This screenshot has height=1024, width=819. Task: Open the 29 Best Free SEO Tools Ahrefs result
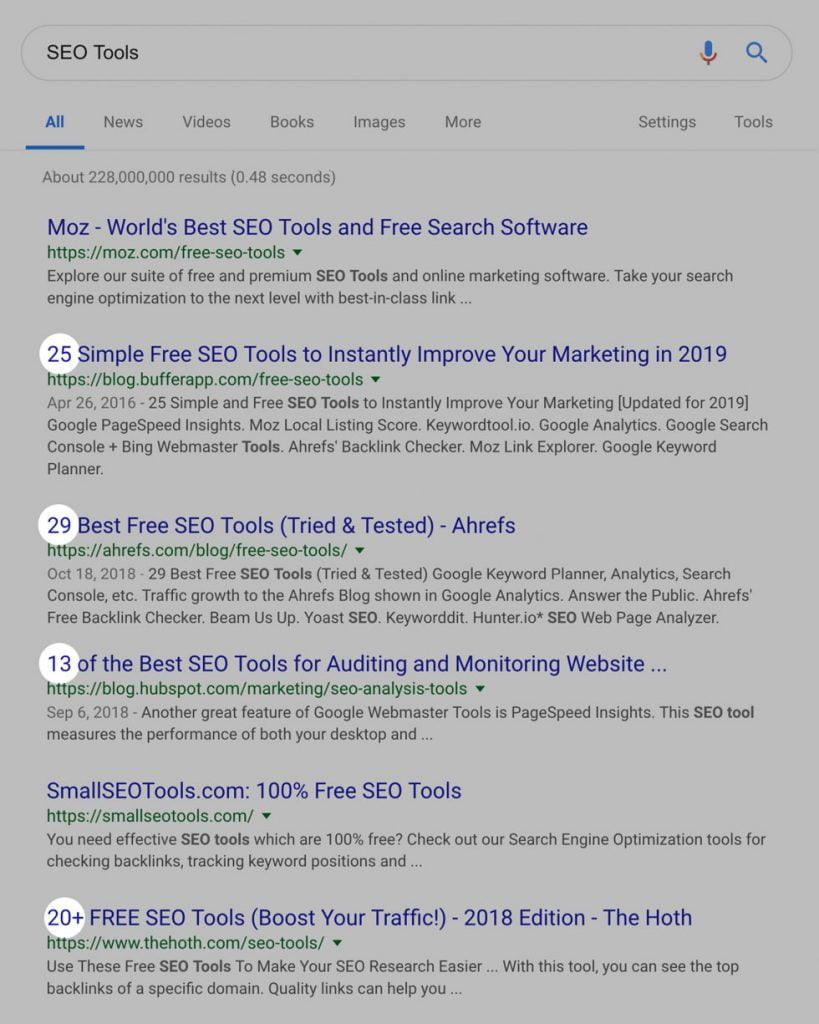coord(281,525)
